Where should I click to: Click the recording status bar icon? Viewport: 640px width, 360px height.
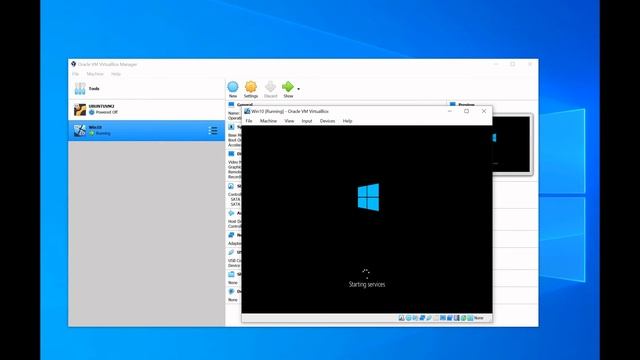tap(450, 318)
